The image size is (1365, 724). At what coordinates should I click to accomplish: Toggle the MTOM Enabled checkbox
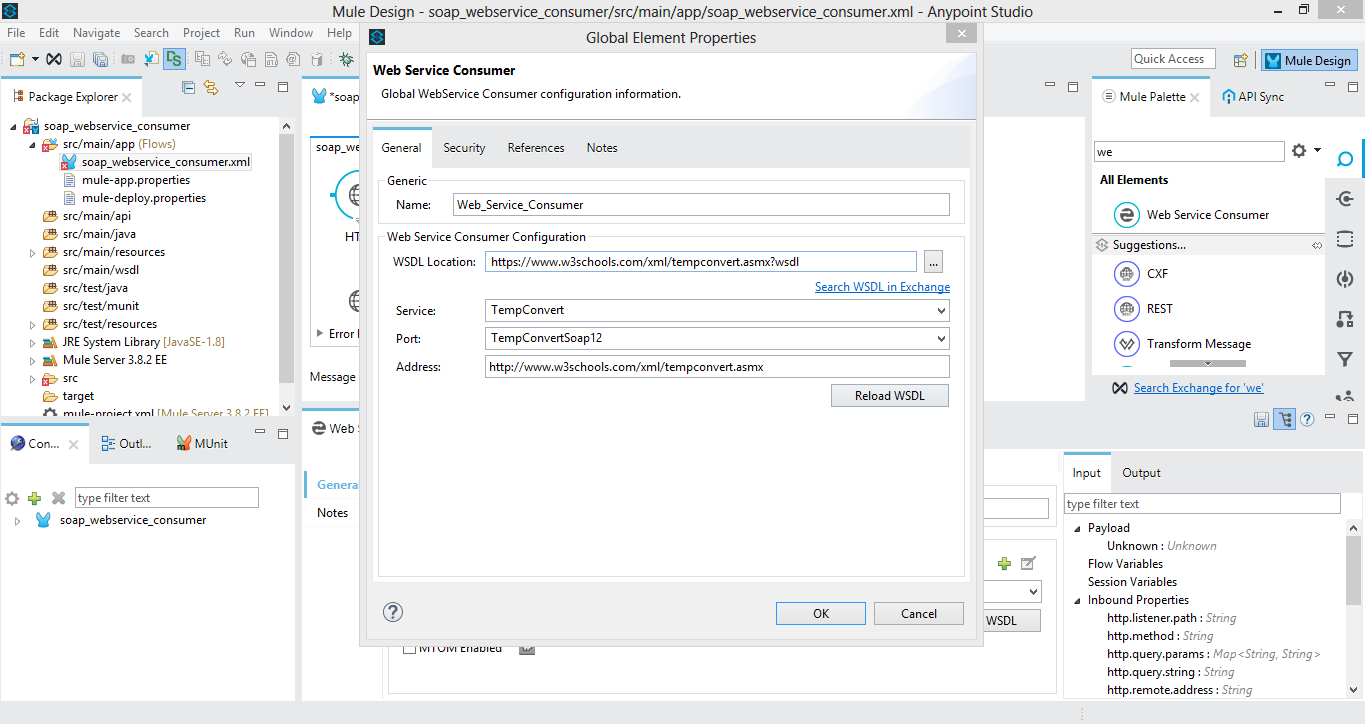click(409, 648)
